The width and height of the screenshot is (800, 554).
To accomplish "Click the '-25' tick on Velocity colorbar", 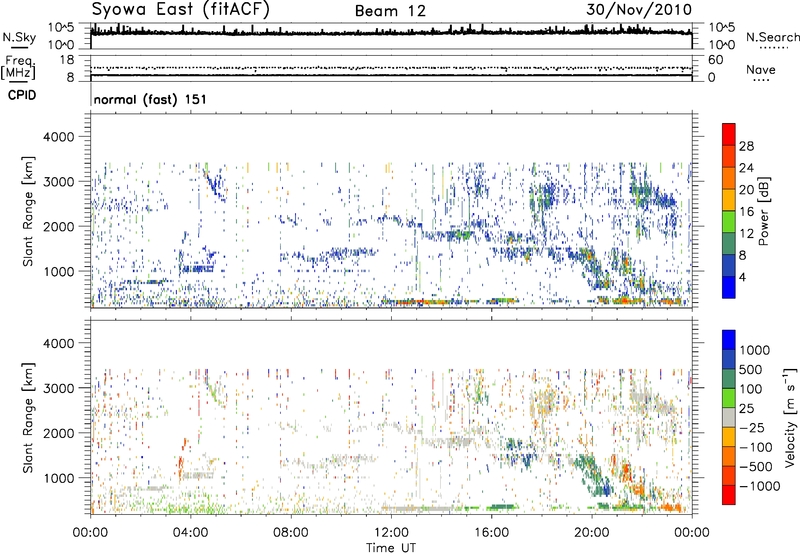I will point(753,427).
